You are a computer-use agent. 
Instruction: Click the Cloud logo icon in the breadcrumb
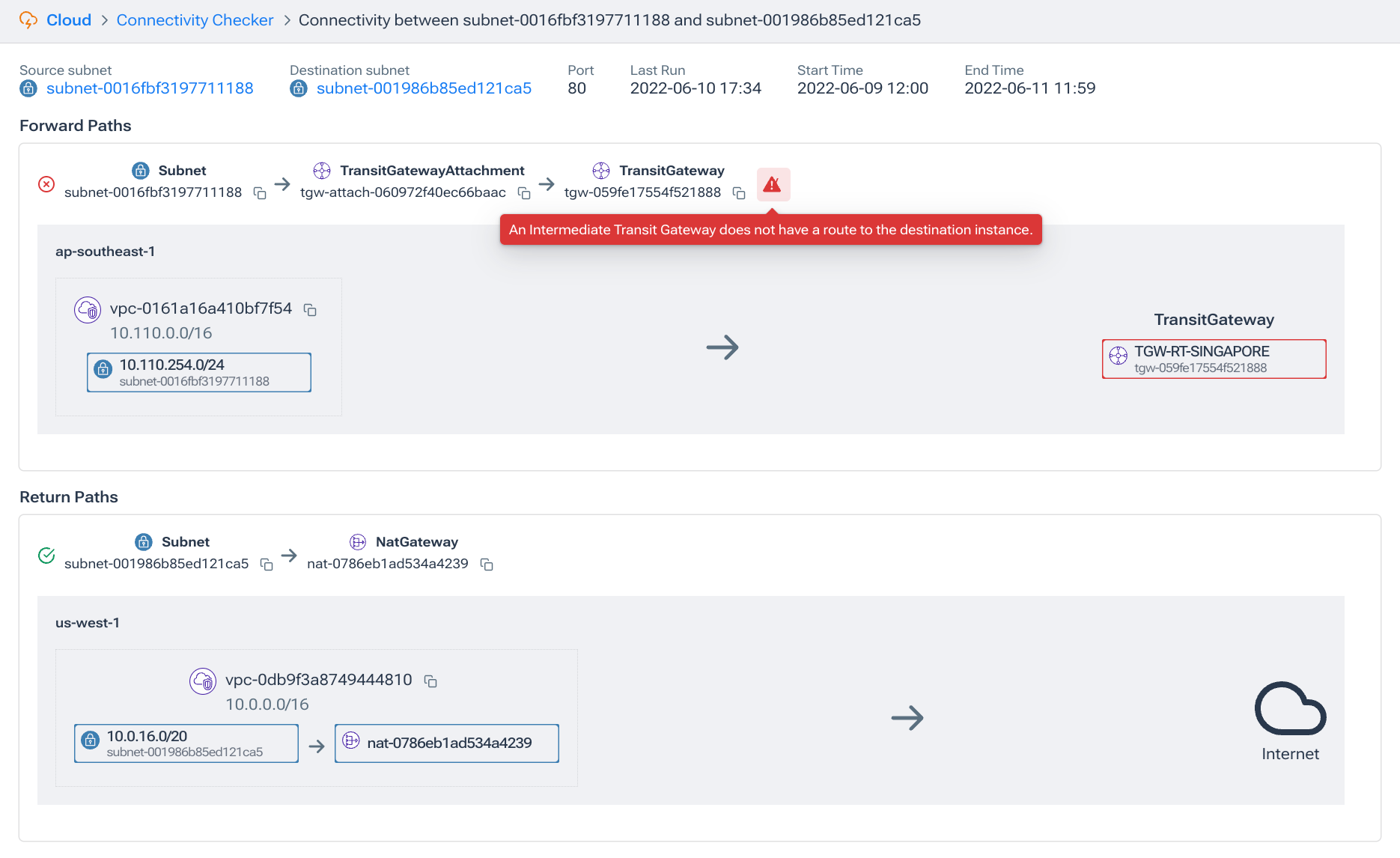30,19
